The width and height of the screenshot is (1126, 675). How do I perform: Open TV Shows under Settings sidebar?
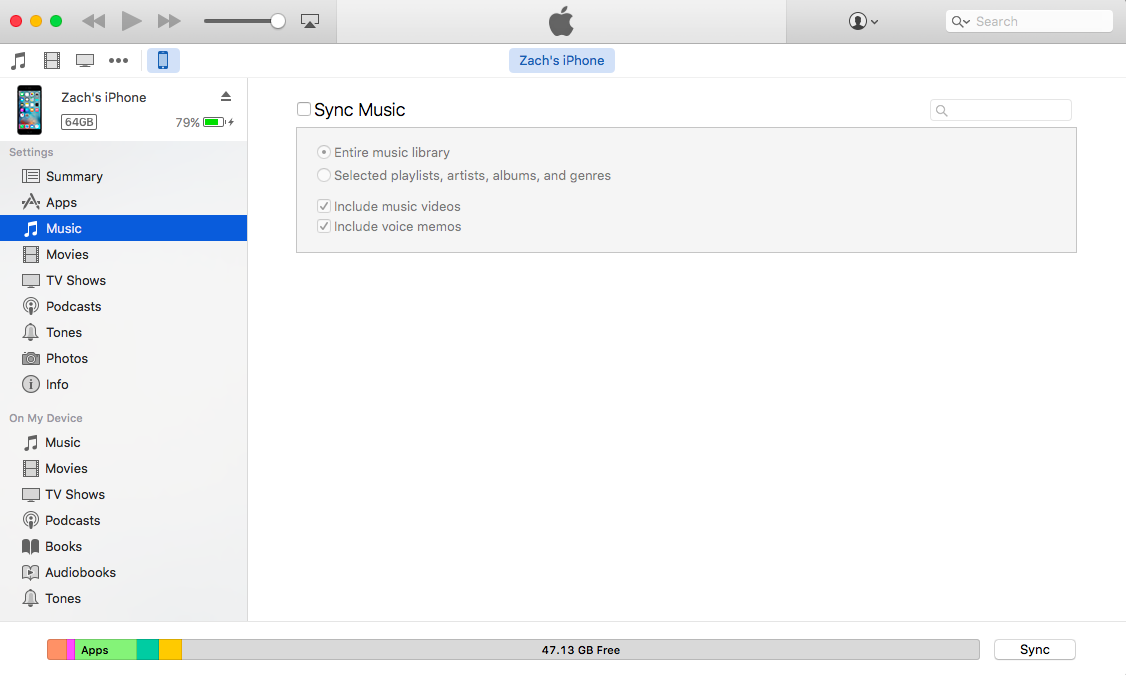coord(124,280)
